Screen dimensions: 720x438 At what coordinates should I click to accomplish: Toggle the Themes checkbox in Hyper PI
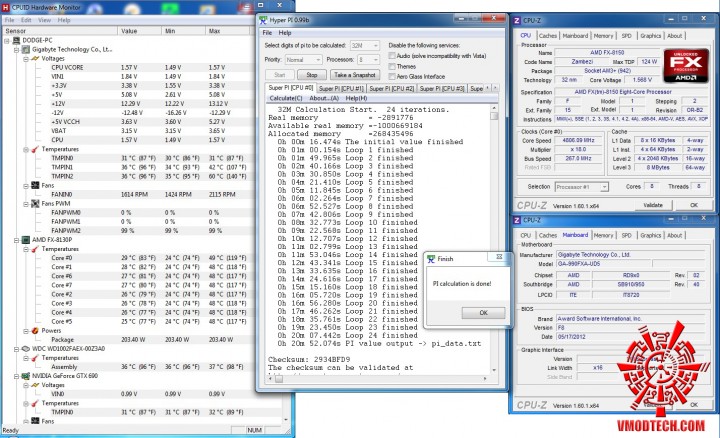pos(392,66)
